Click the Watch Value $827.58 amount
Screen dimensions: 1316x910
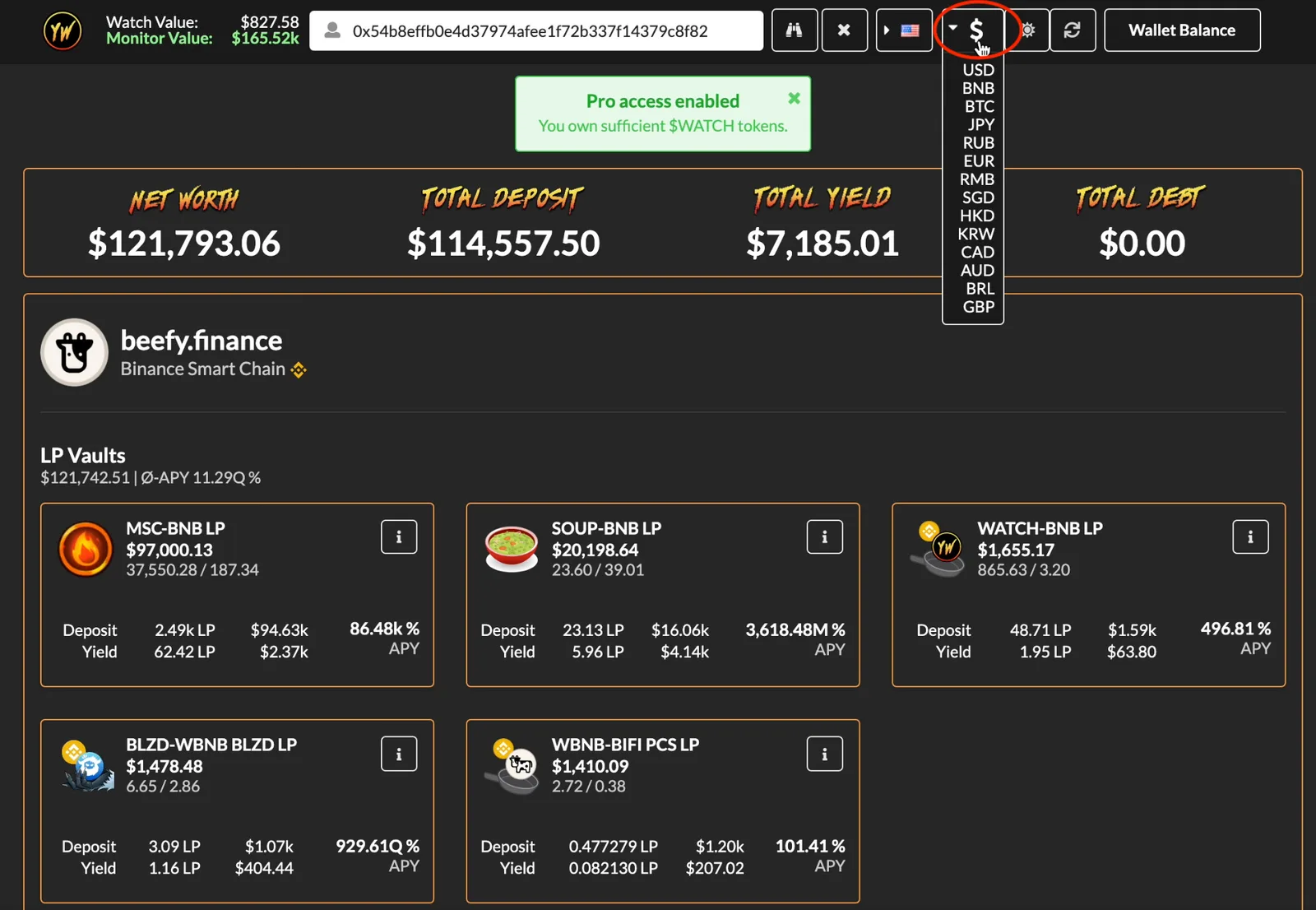(x=270, y=22)
